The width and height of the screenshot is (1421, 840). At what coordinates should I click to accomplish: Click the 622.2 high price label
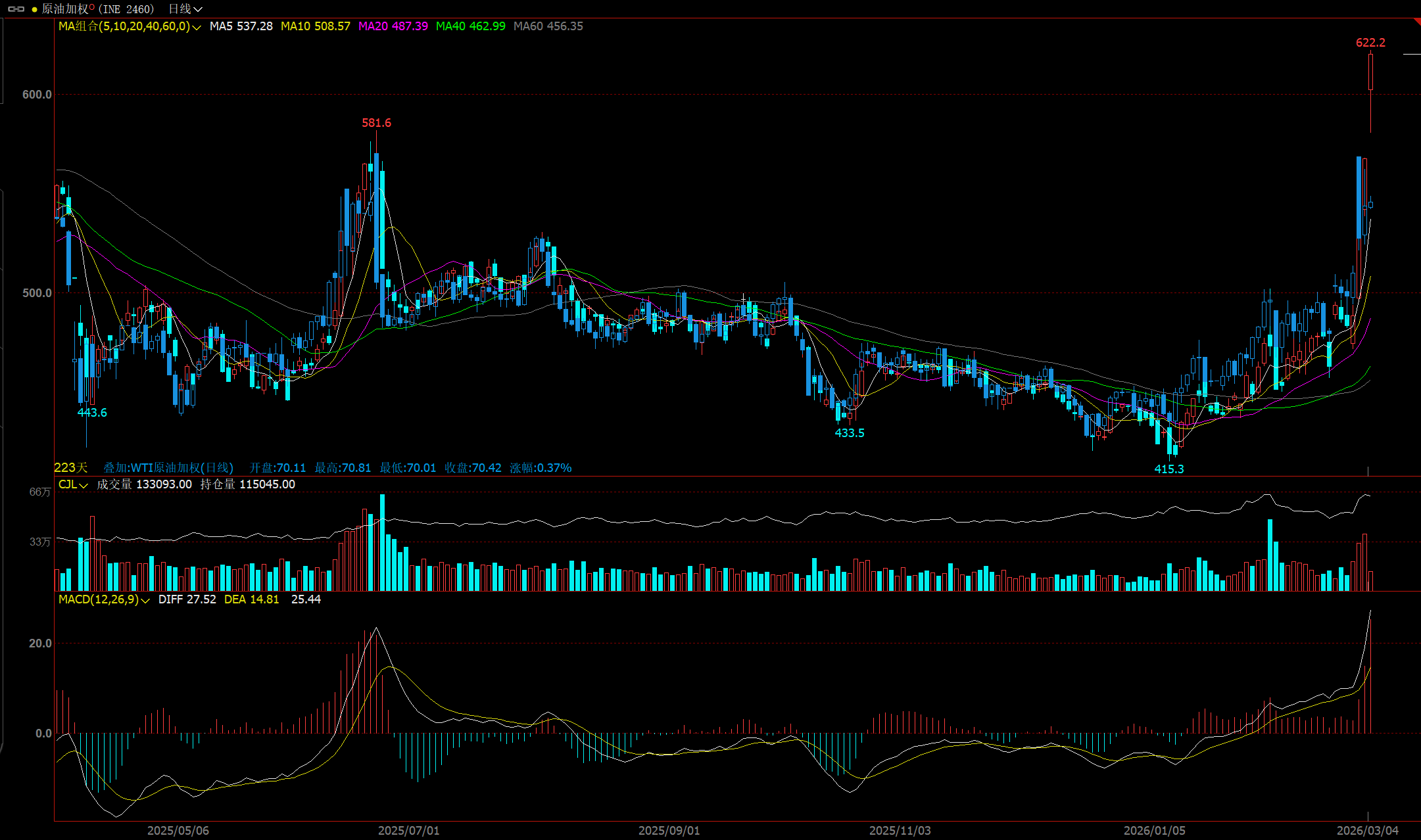tap(1370, 43)
